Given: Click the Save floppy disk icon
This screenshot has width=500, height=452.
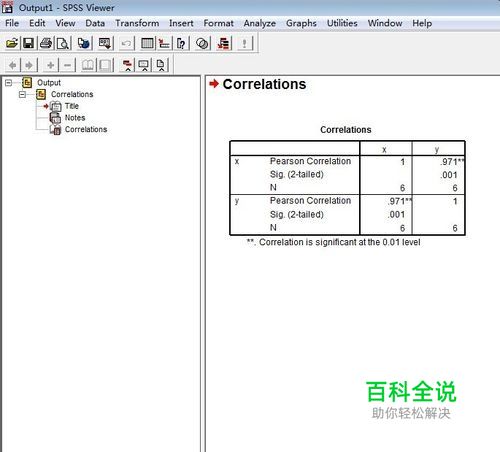Looking at the screenshot, I should coord(28,43).
